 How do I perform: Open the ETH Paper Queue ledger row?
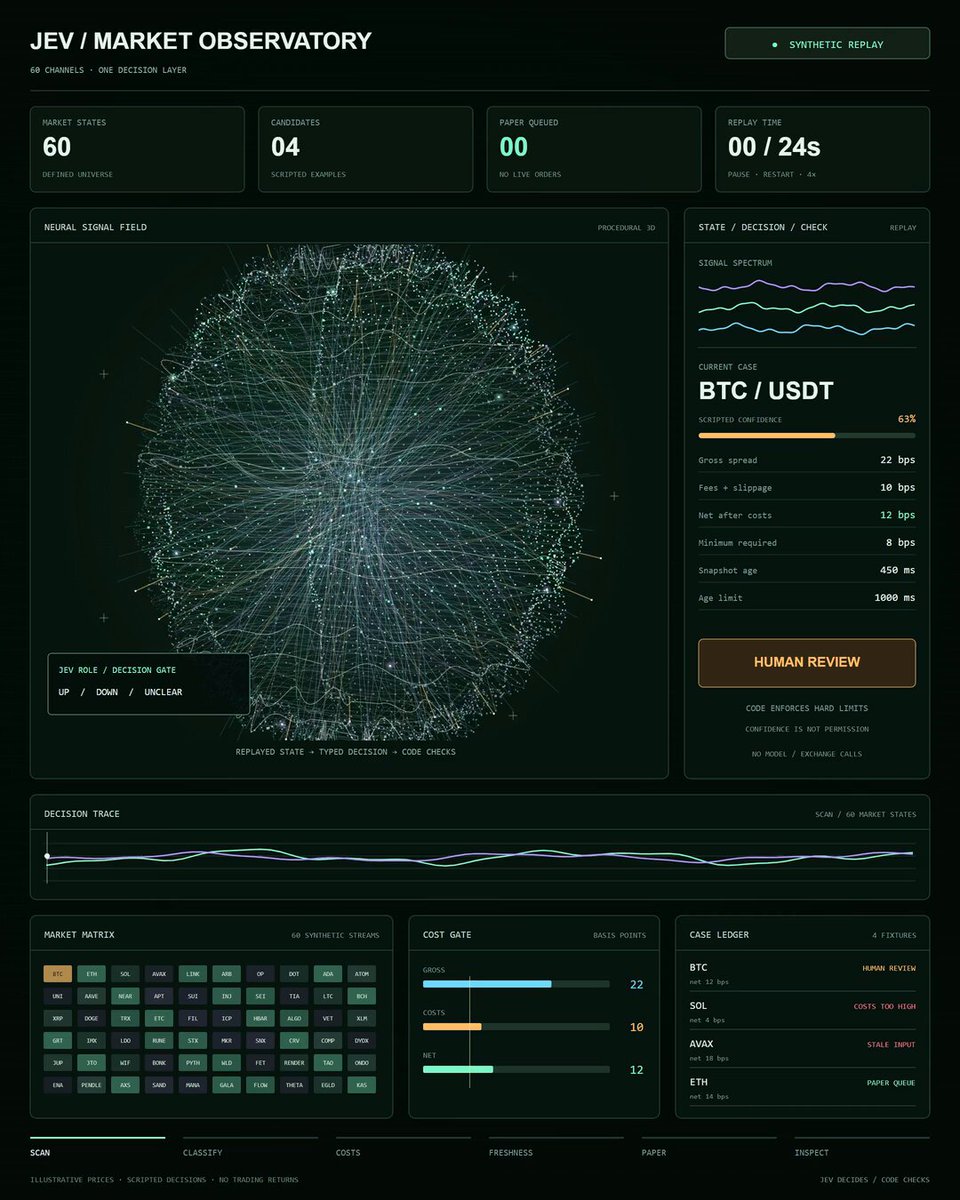coord(802,1088)
